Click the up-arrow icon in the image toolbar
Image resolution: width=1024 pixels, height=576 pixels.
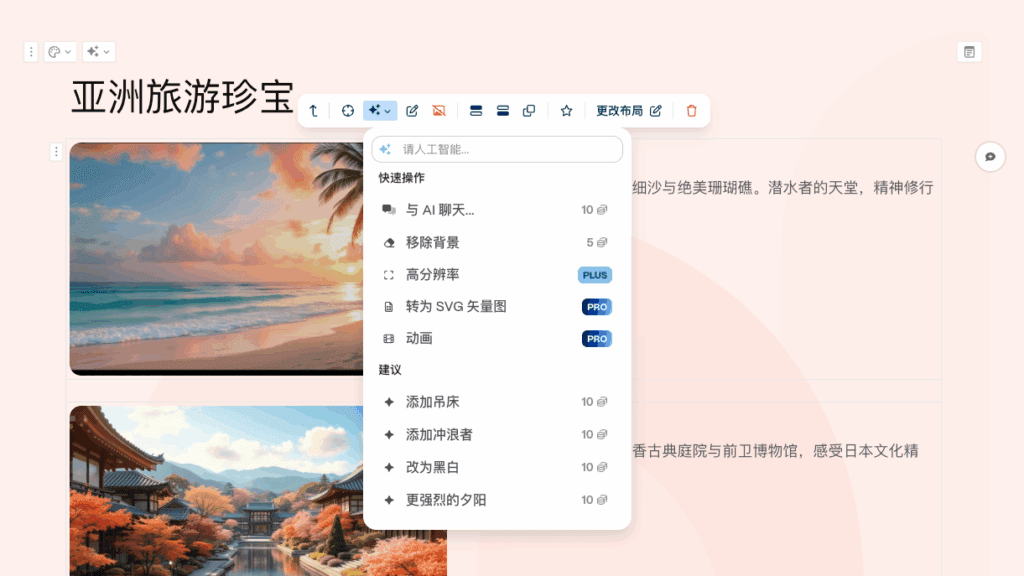click(x=313, y=111)
